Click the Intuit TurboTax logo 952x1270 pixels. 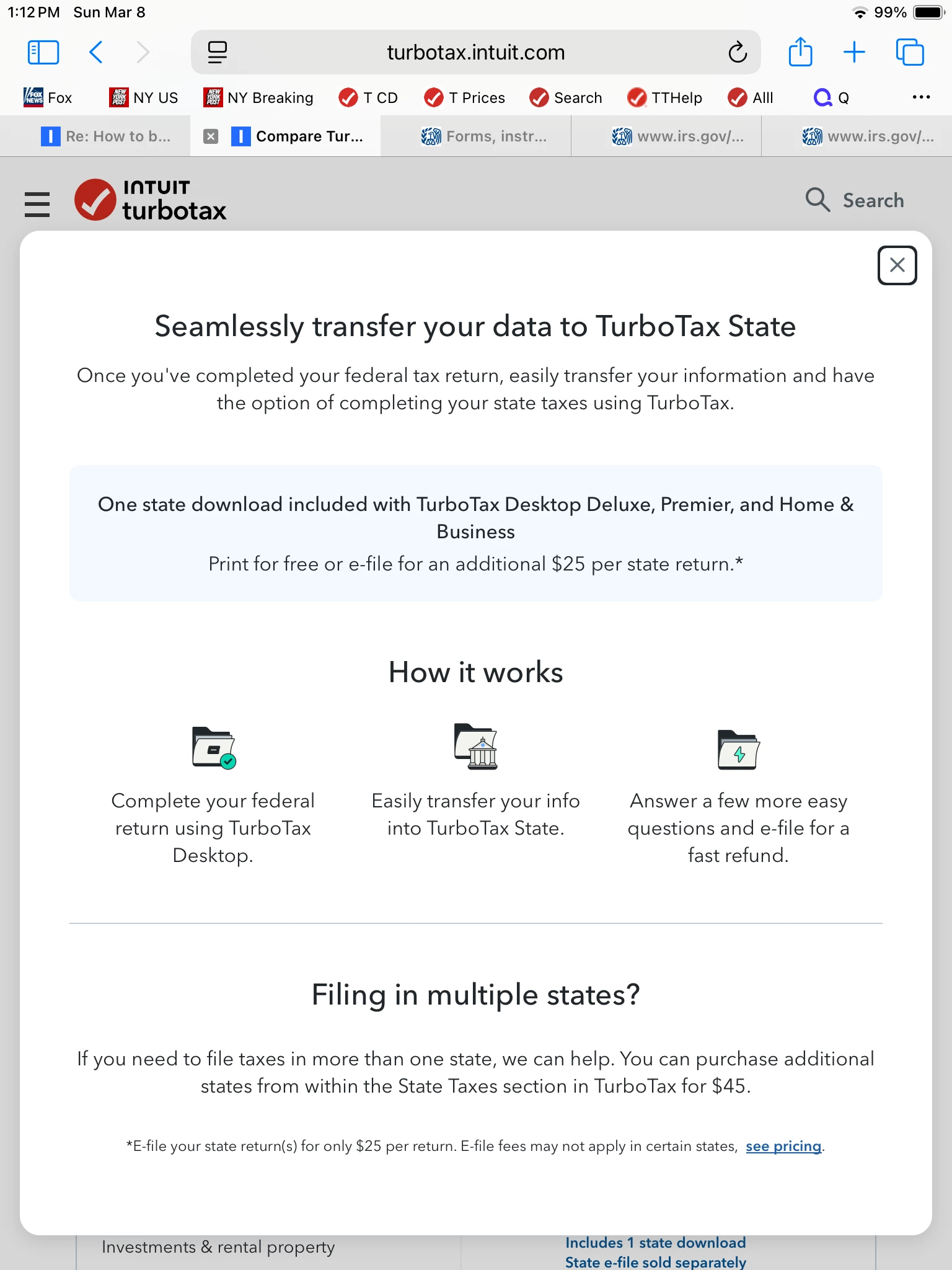pos(151,200)
